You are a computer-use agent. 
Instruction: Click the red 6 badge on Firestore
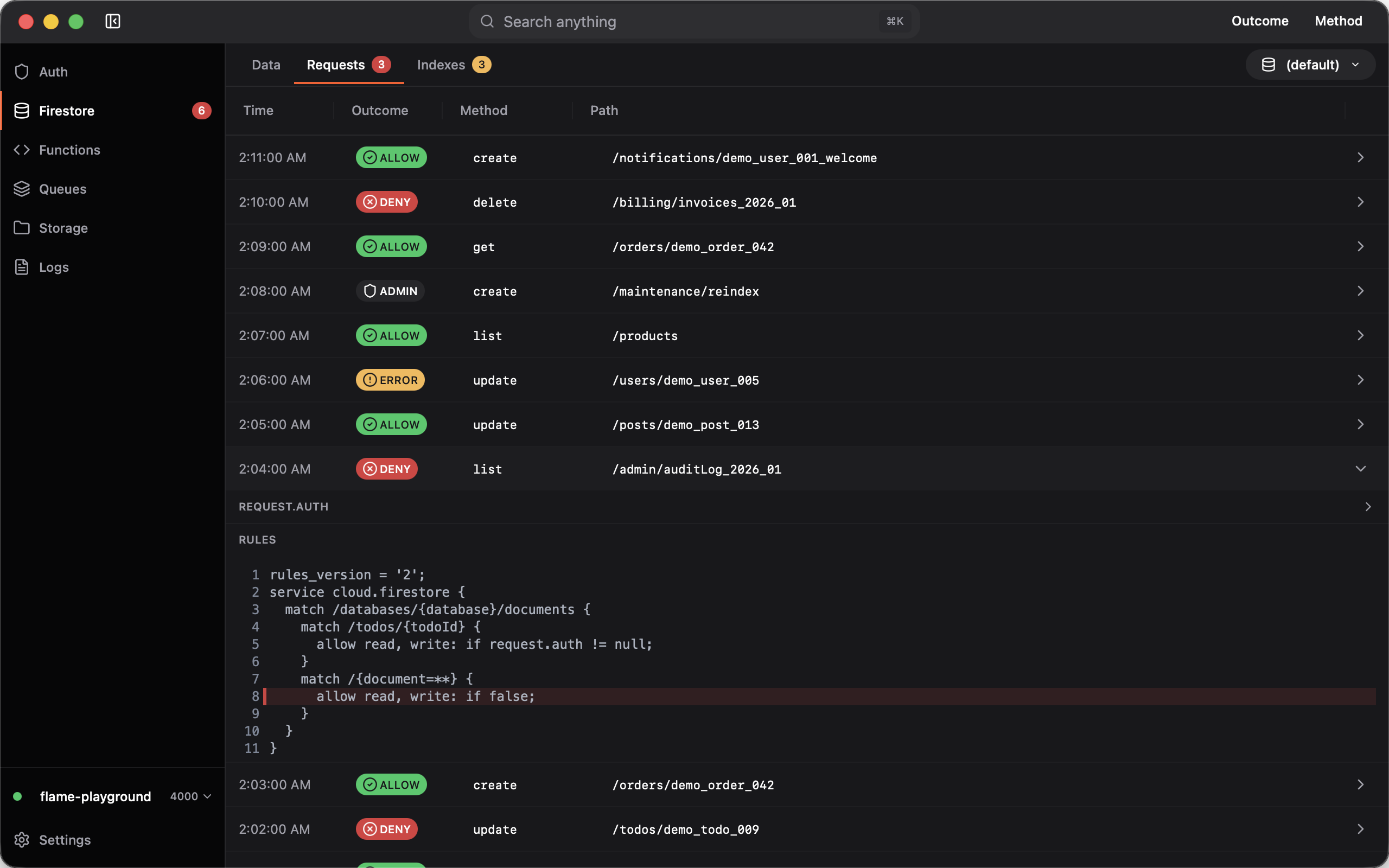201,111
